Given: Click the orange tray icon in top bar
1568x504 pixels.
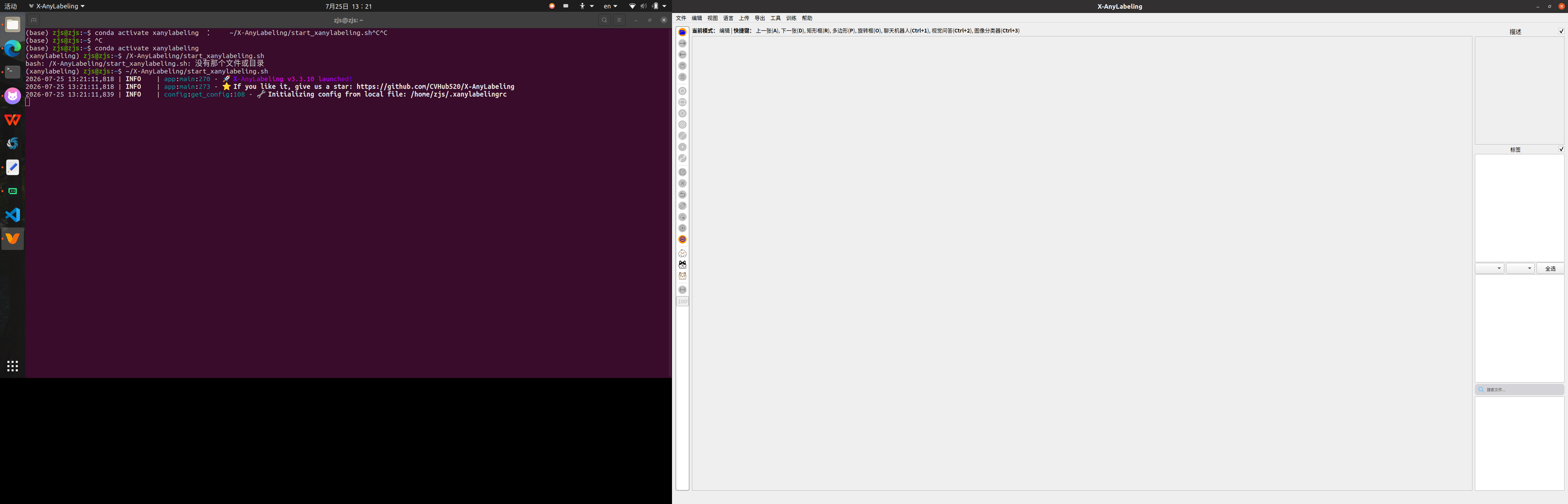Looking at the screenshot, I should (552, 6).
